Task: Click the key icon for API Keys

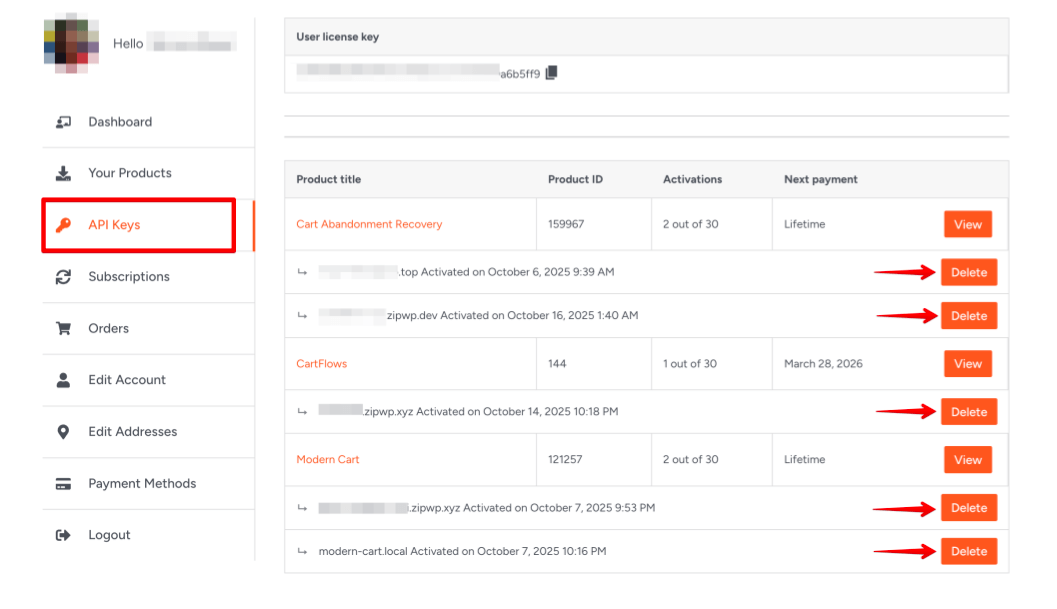Action: (x=64, y=225)
